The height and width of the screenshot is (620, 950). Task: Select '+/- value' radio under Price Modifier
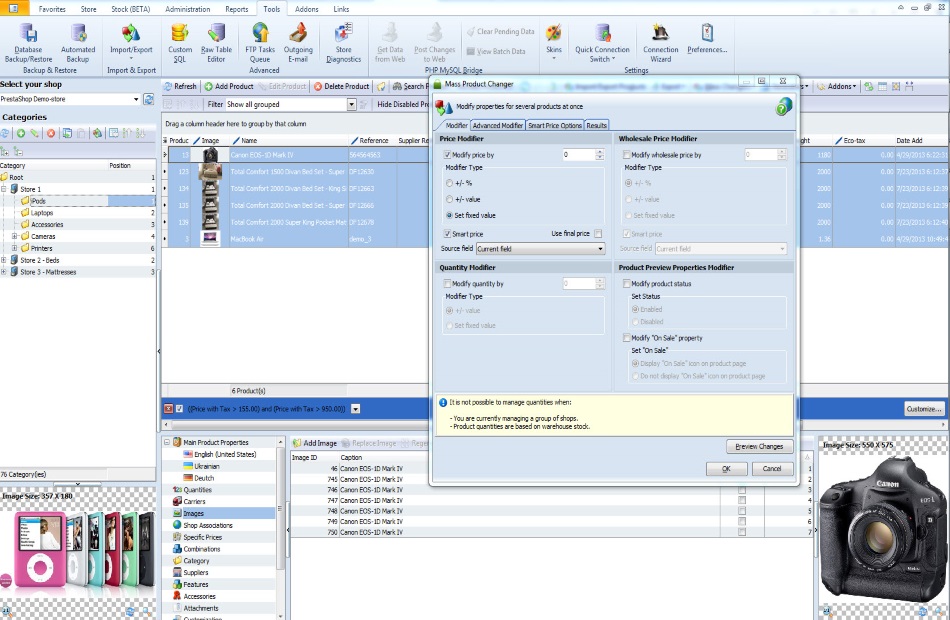coord(449,199)
